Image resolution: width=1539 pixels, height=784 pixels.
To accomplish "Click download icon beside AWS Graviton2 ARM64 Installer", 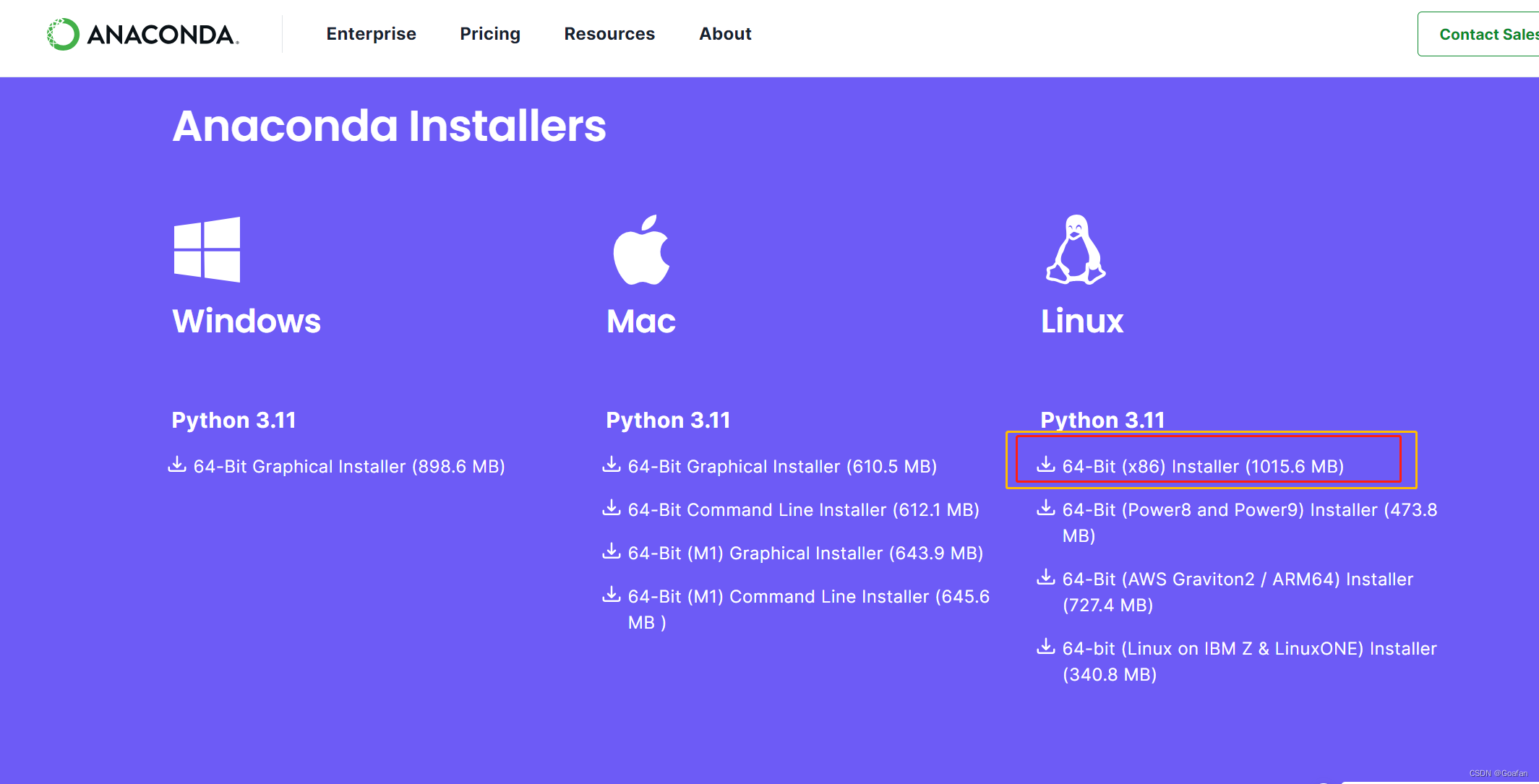I will [1046, 577].
